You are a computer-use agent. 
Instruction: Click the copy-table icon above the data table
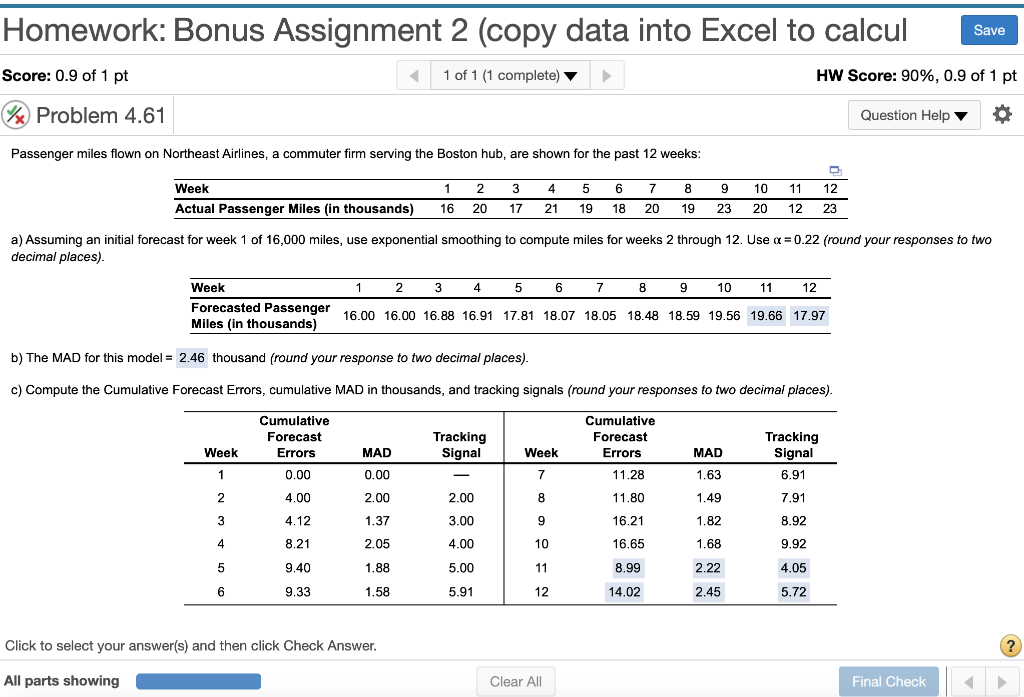pos(836,171)
